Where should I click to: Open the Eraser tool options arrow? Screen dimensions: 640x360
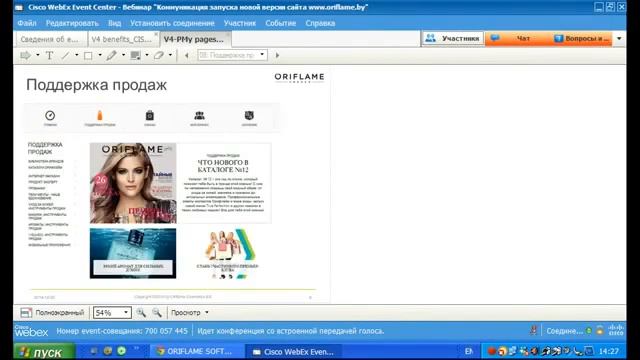[170, 55]
